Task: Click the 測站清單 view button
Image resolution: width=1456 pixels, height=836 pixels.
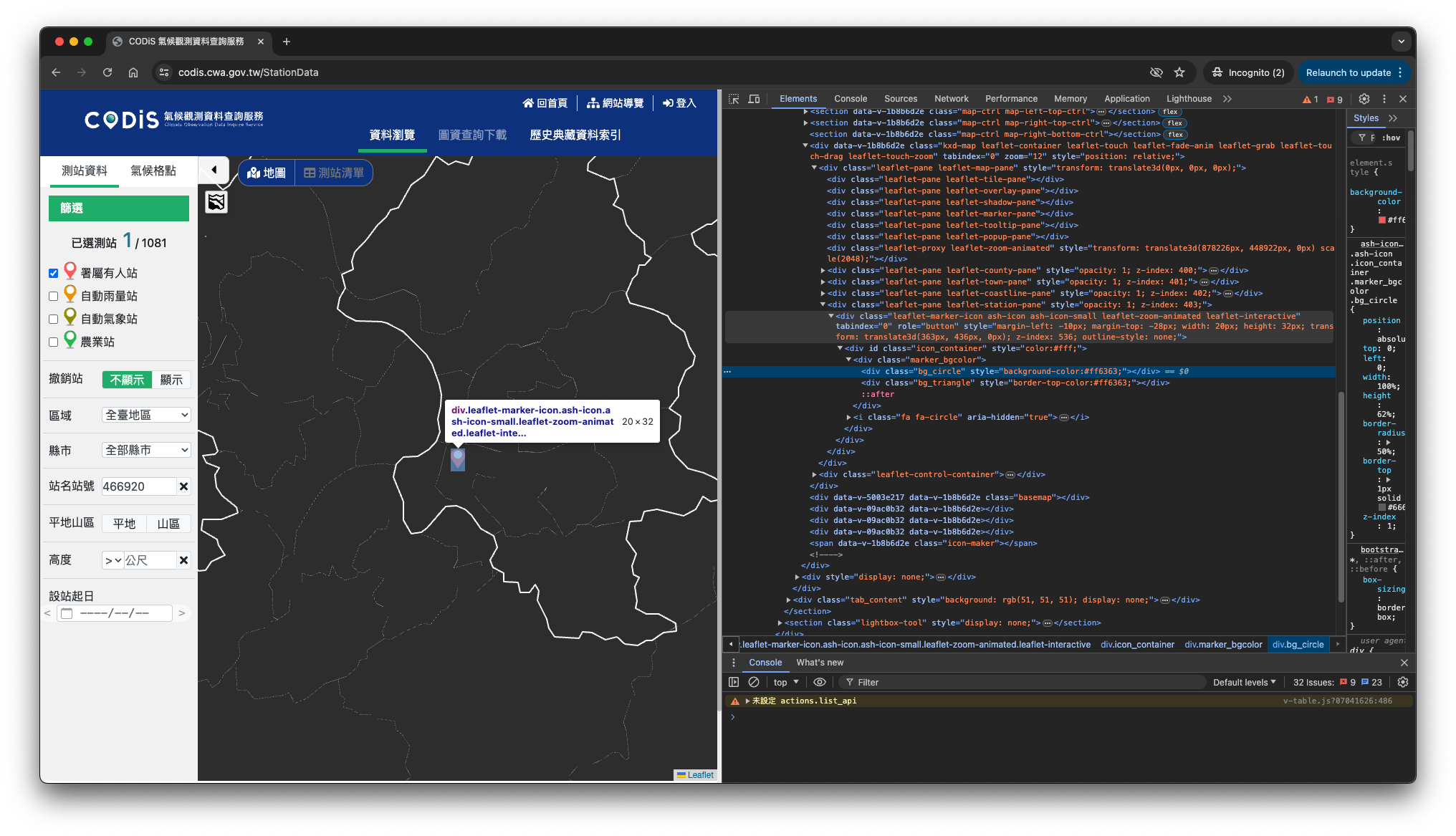Action: click(334, 173)
